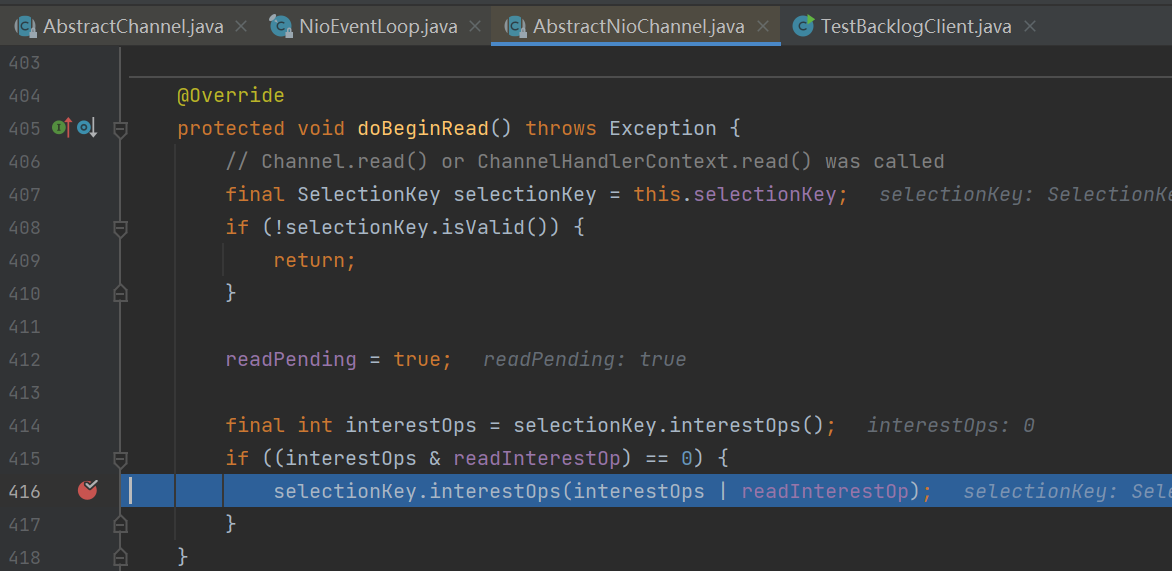Close the AbstractChannel.java tab
The image size is (1172, 571).
coord(241,27)
